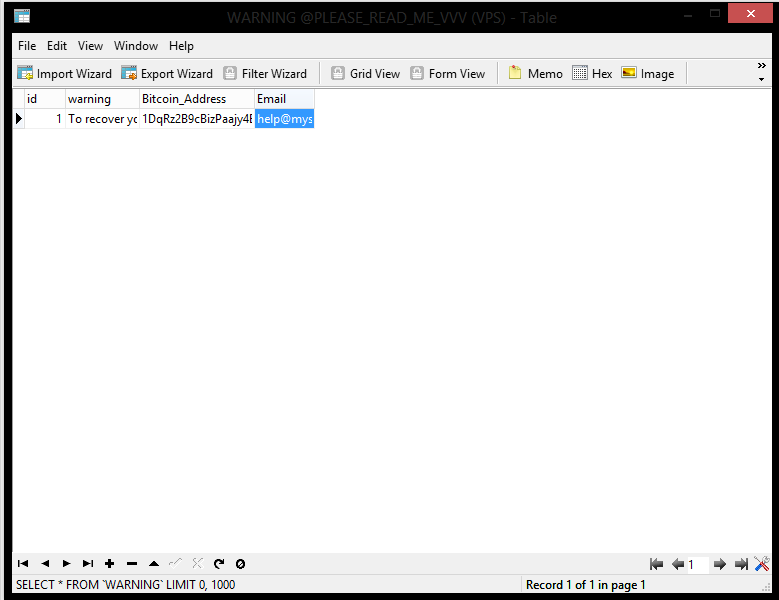Click the page number field
This screenshot has height=600, width=779.
point(698,565)
